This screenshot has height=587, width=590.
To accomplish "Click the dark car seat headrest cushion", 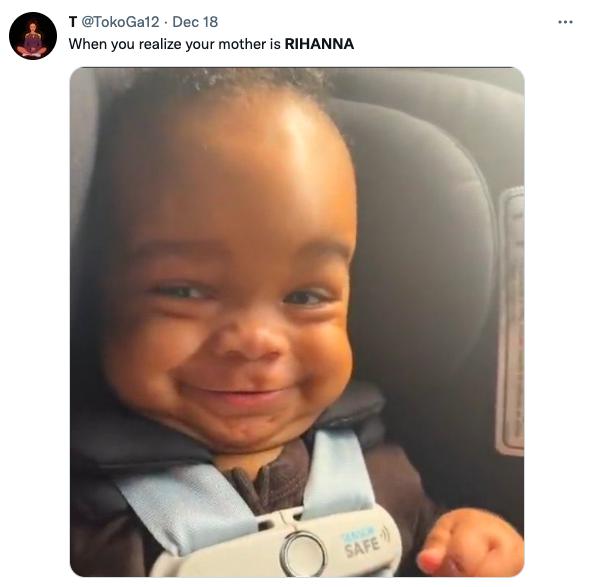I will click(421, 263).
